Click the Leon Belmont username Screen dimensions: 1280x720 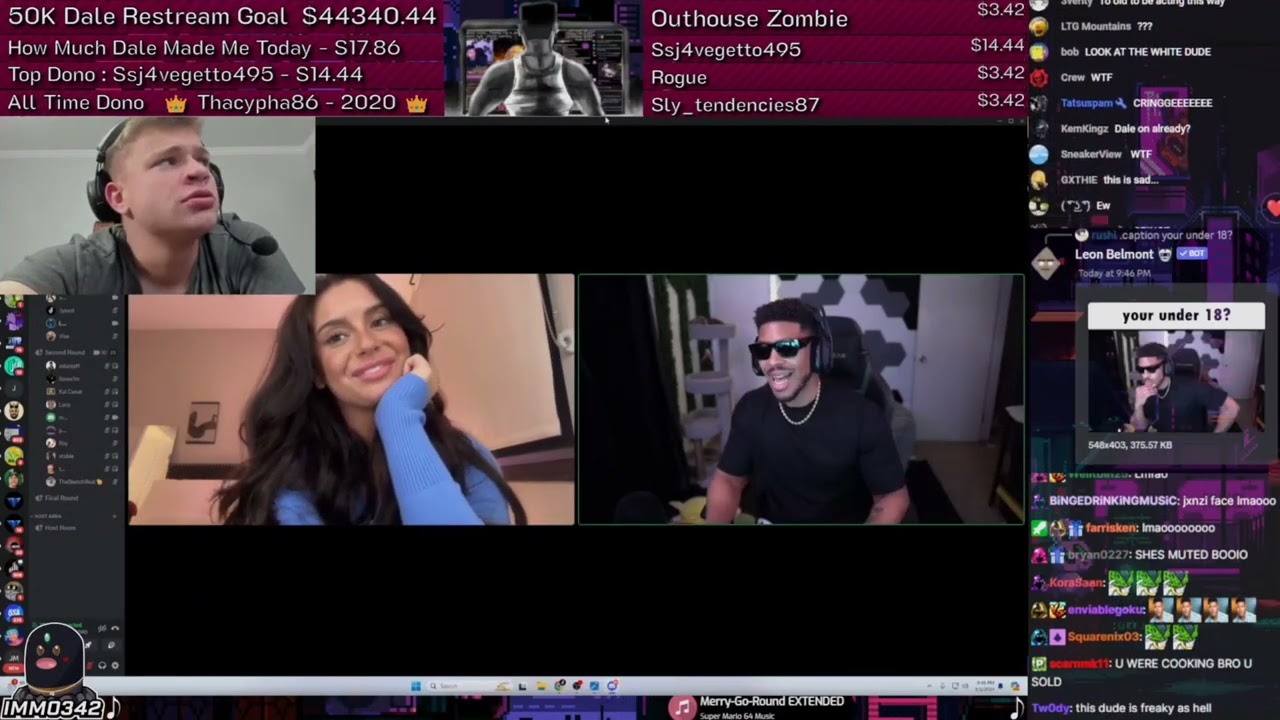tap(1114, 254)
